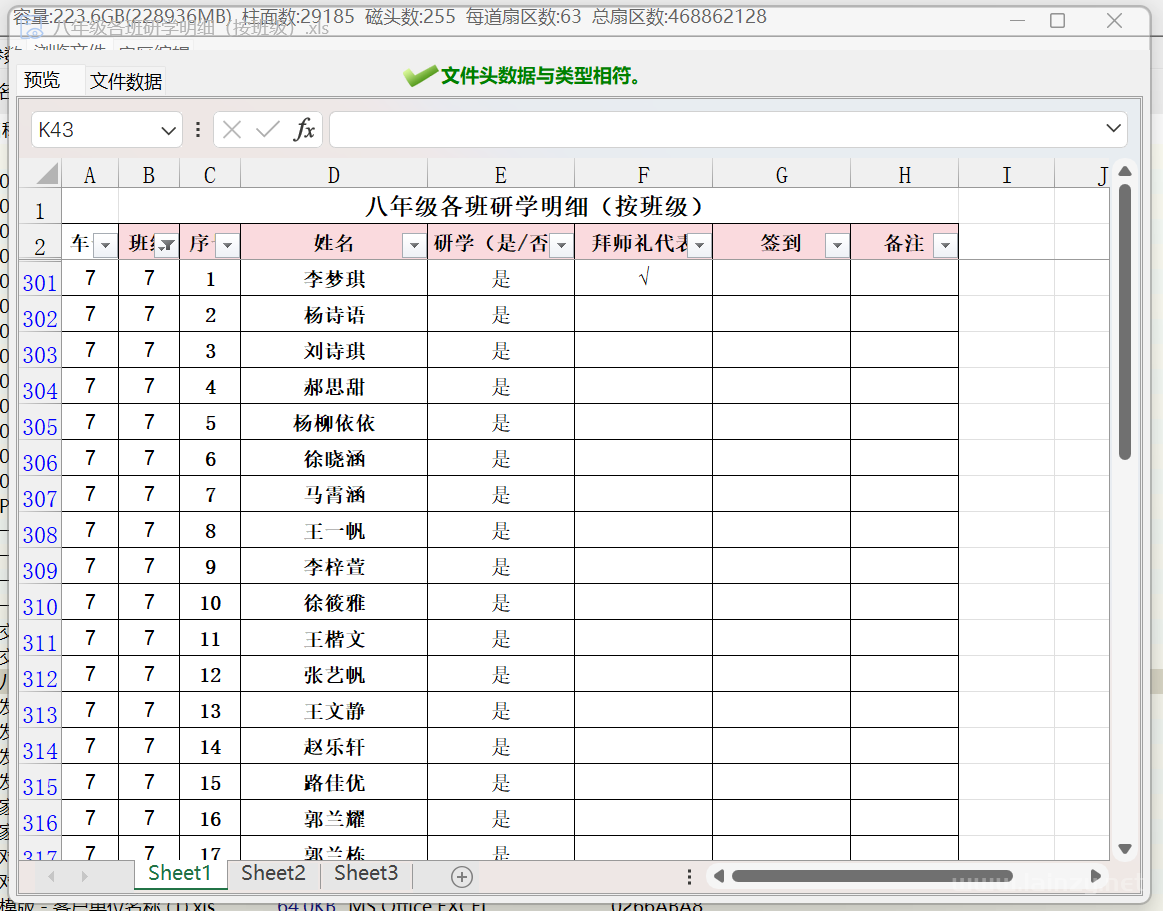Viewport: 1163px width, 911px height.
Task: Click the cancel X icon in formula bar
Action: [x=232, y=130]
